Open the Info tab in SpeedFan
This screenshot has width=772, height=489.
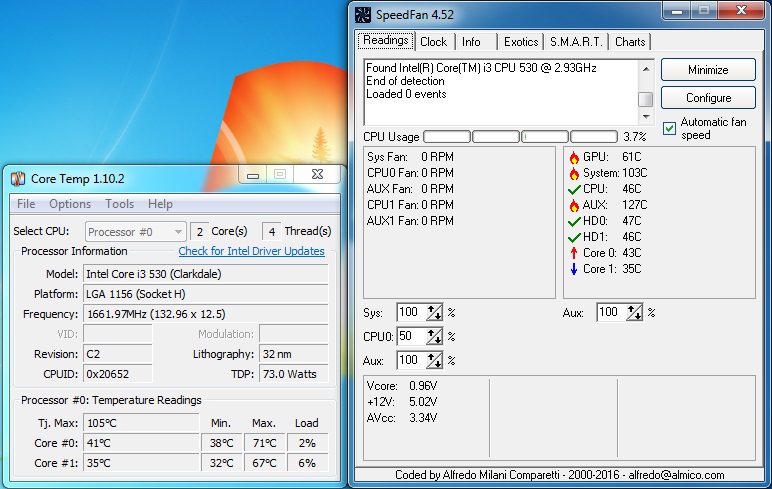coord(471,42)
